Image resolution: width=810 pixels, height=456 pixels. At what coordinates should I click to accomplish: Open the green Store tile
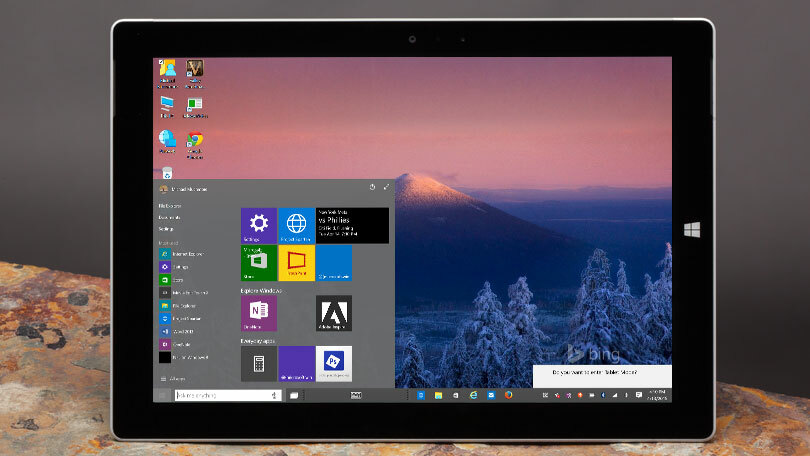pyautogui.click(x=258, y=262)
